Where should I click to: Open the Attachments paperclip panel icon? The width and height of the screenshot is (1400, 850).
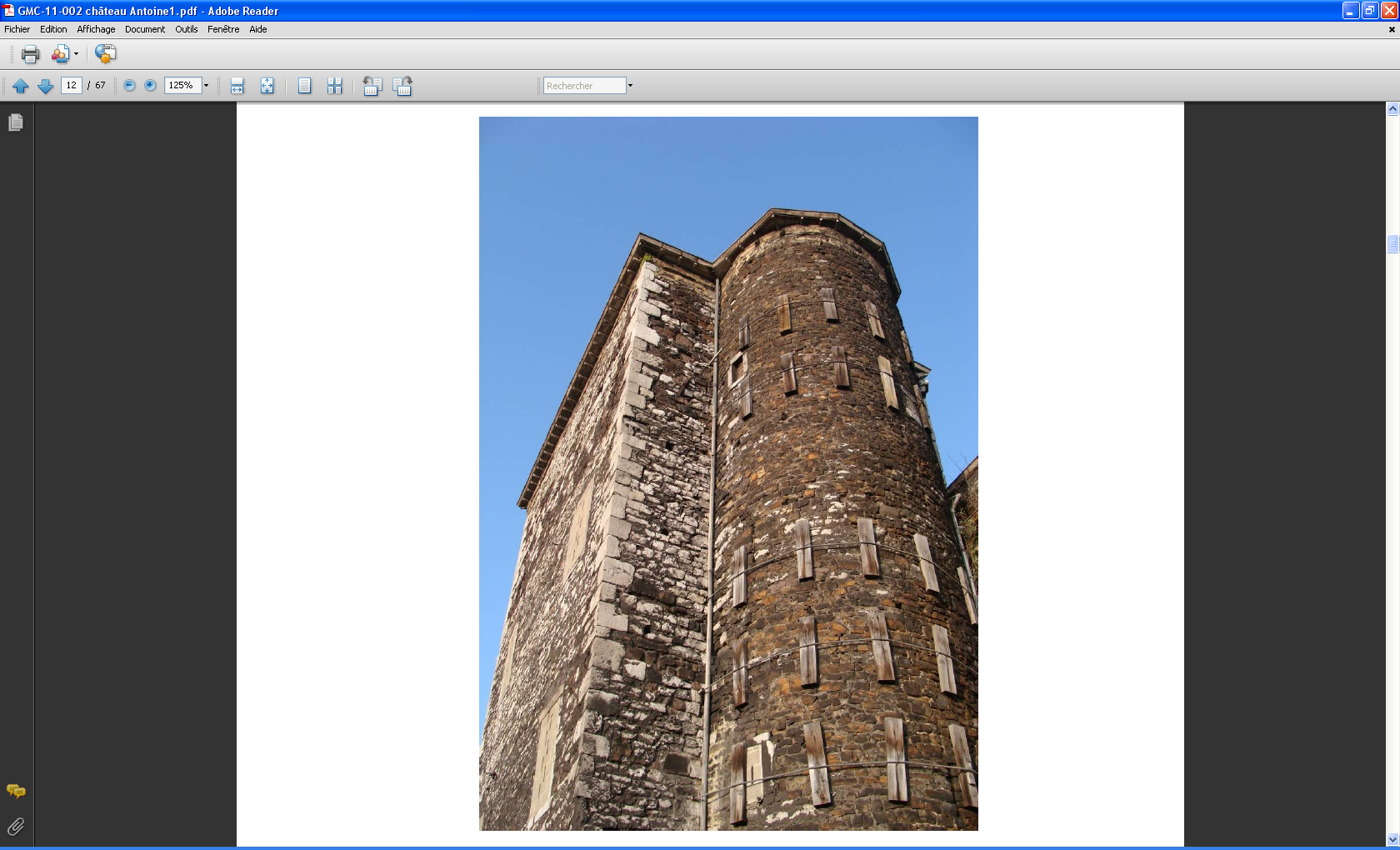pyautogui.click(x=16, y=827)
